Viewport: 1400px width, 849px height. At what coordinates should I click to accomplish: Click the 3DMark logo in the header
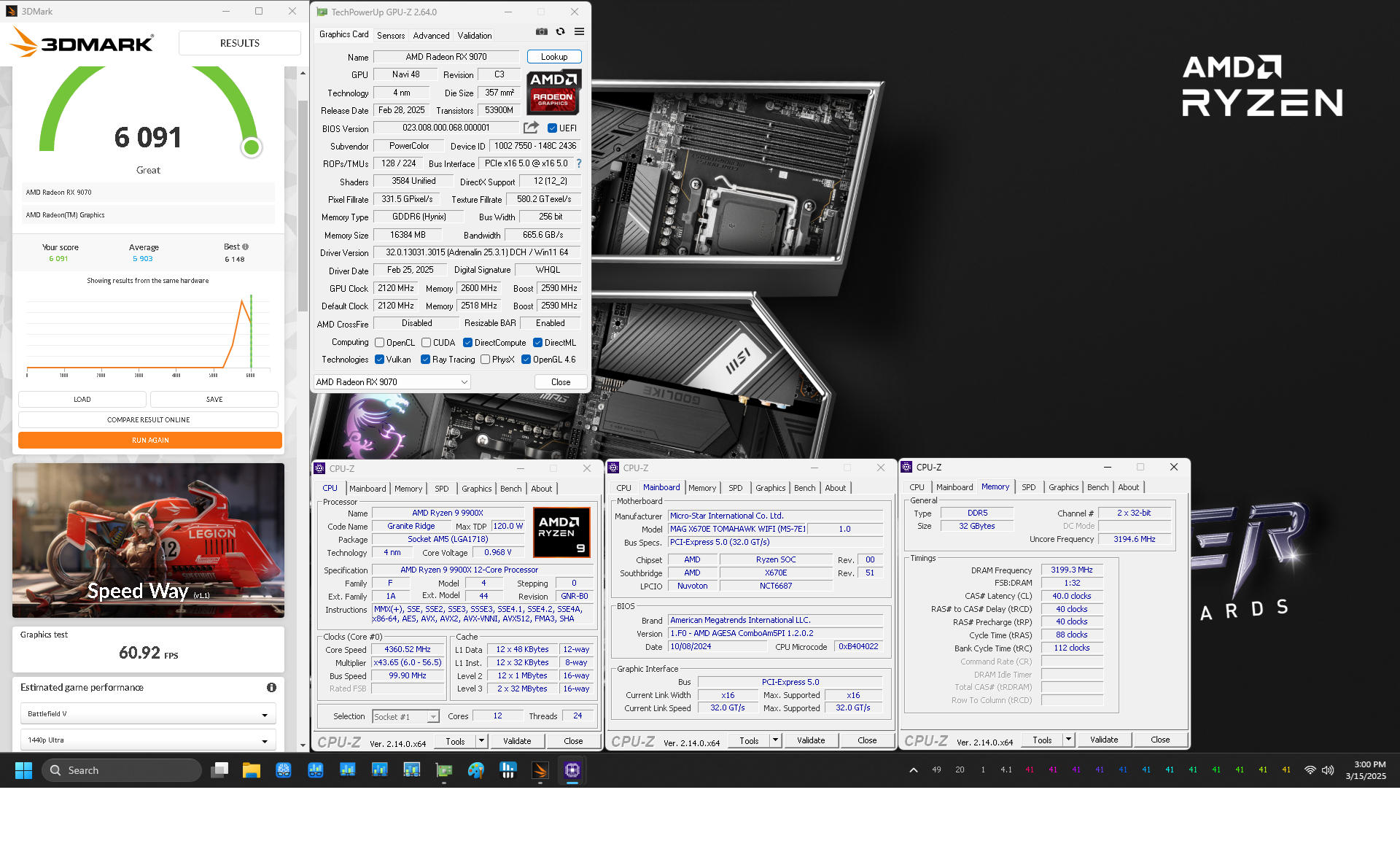coord(82,43)
